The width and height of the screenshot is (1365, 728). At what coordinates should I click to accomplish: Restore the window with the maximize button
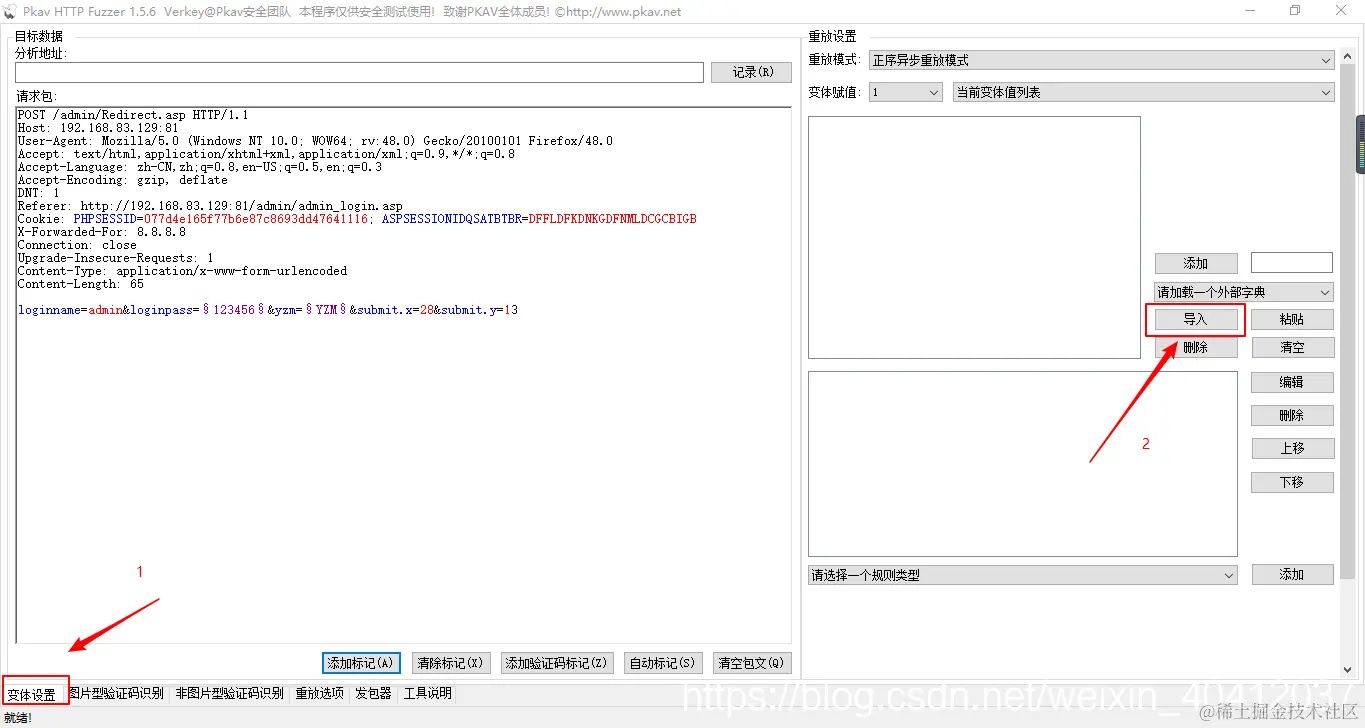pos(1295,11)
